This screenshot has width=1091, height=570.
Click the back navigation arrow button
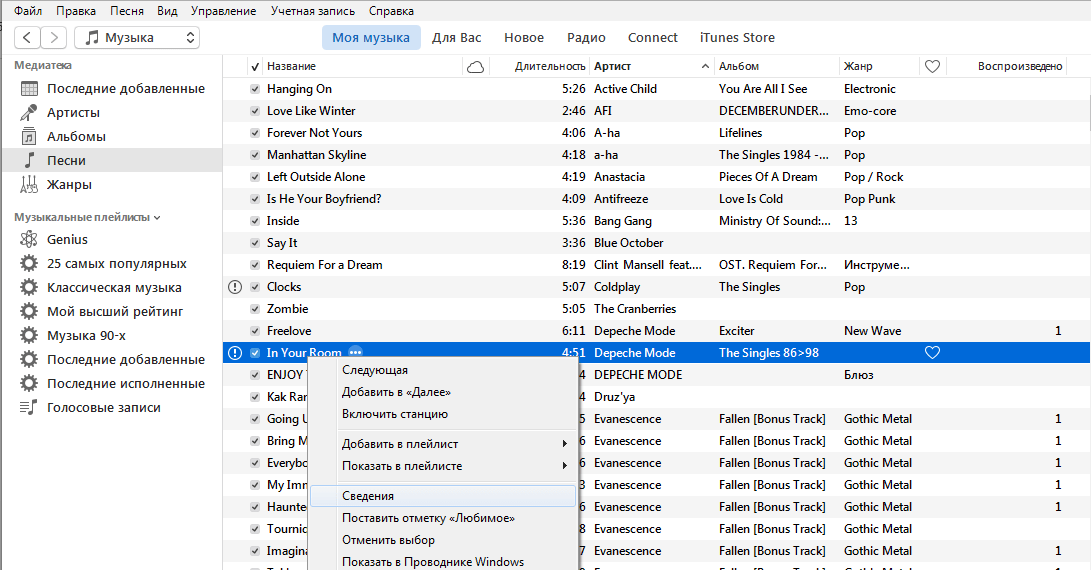27,38
